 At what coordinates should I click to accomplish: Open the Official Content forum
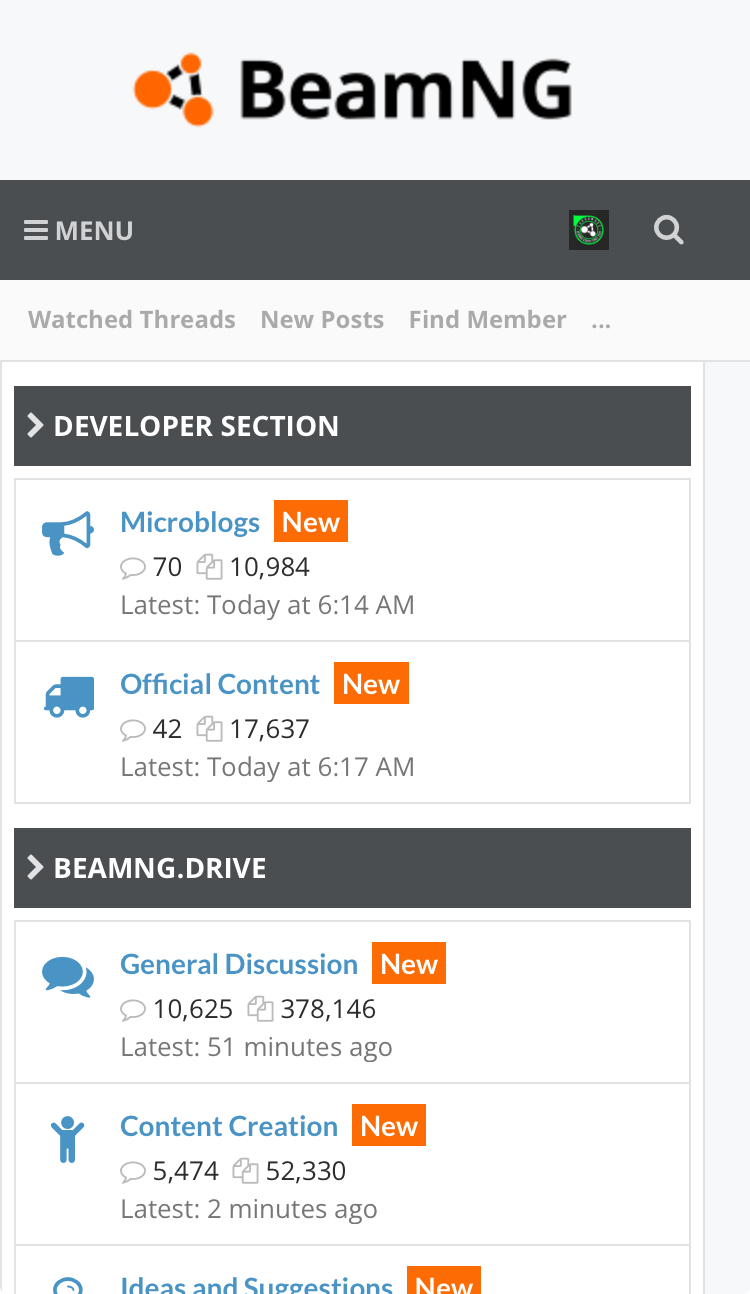pos(220,684)
